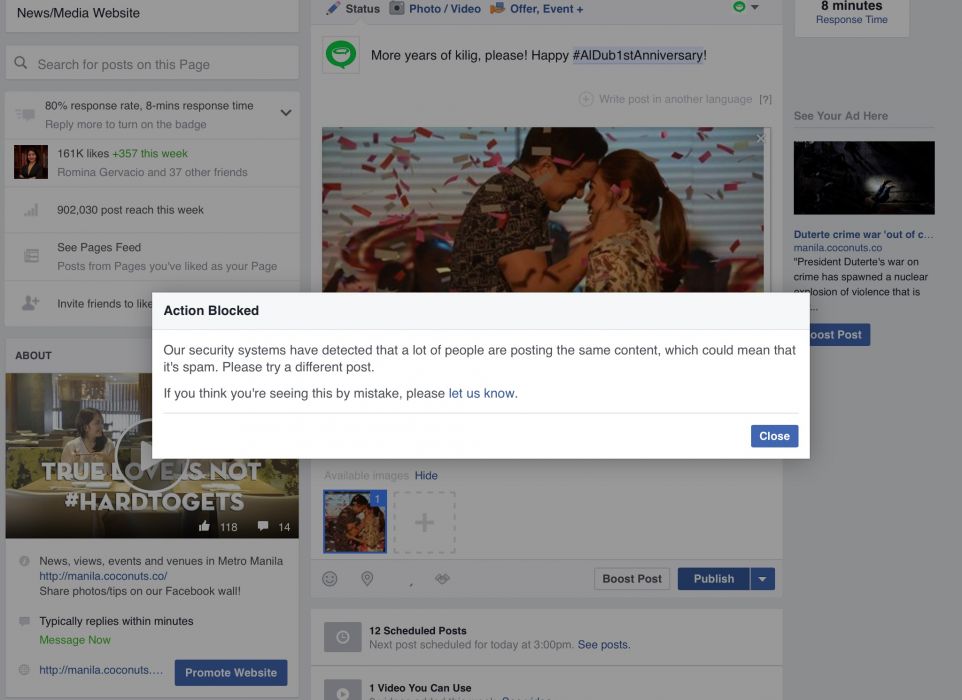Open the scheduled posts clock icon
The height and width of the screenshot is (700, 962).
(342, 637)
